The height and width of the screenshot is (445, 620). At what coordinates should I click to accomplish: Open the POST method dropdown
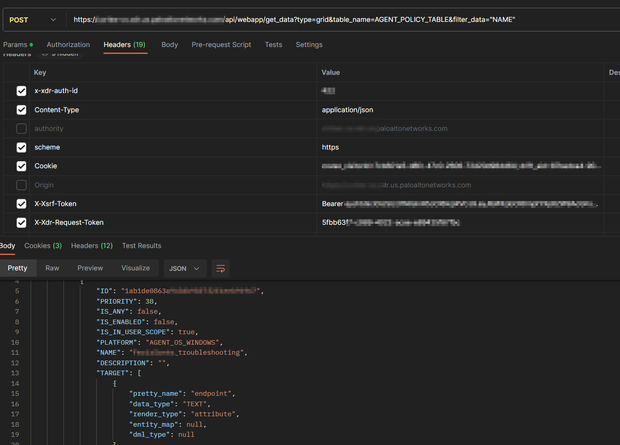point(33,19)
